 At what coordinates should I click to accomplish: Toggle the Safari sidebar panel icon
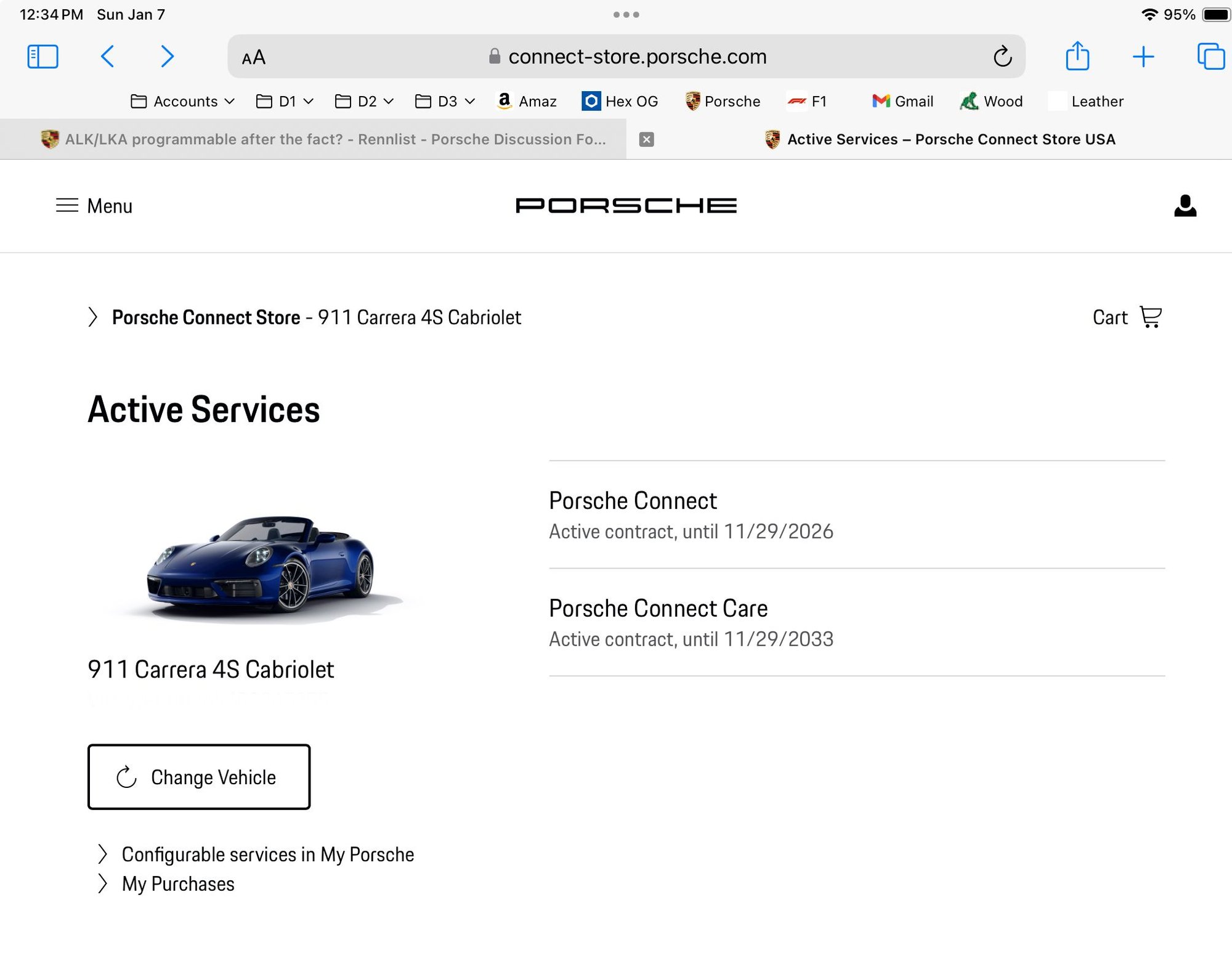43,57
